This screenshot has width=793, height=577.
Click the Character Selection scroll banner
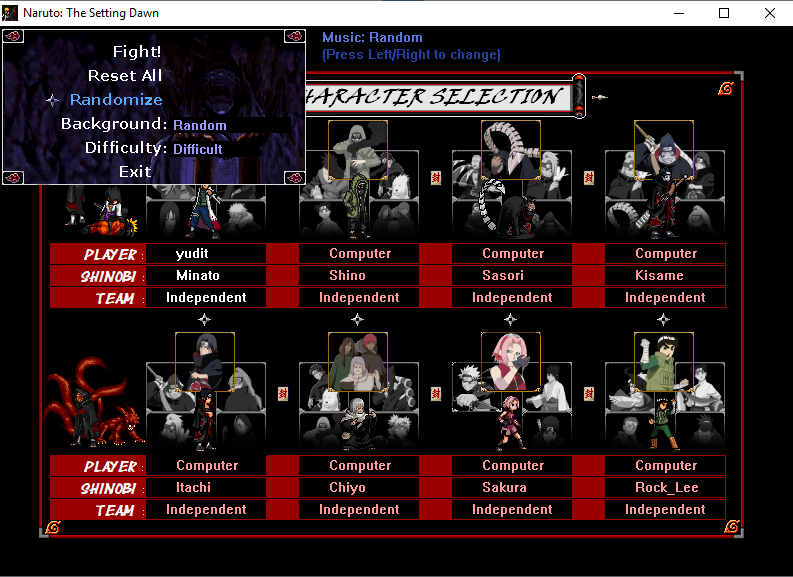tap(445, 96)
